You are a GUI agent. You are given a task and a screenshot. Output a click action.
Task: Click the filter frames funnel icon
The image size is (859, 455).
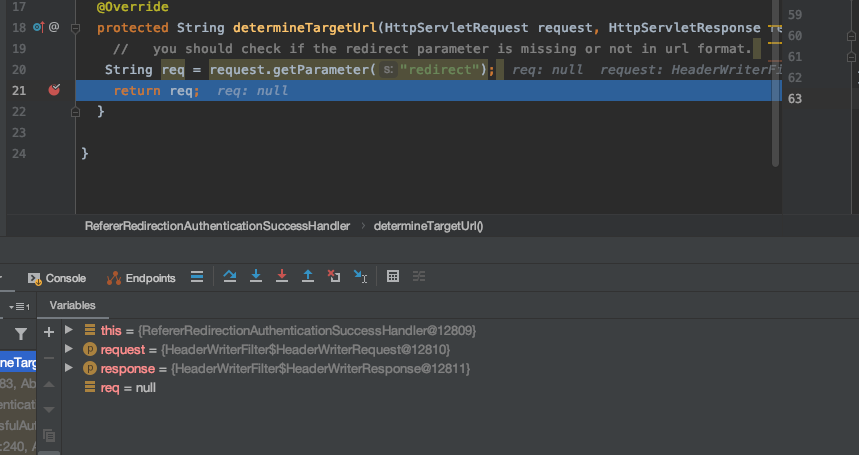click(x=20, y=334)
